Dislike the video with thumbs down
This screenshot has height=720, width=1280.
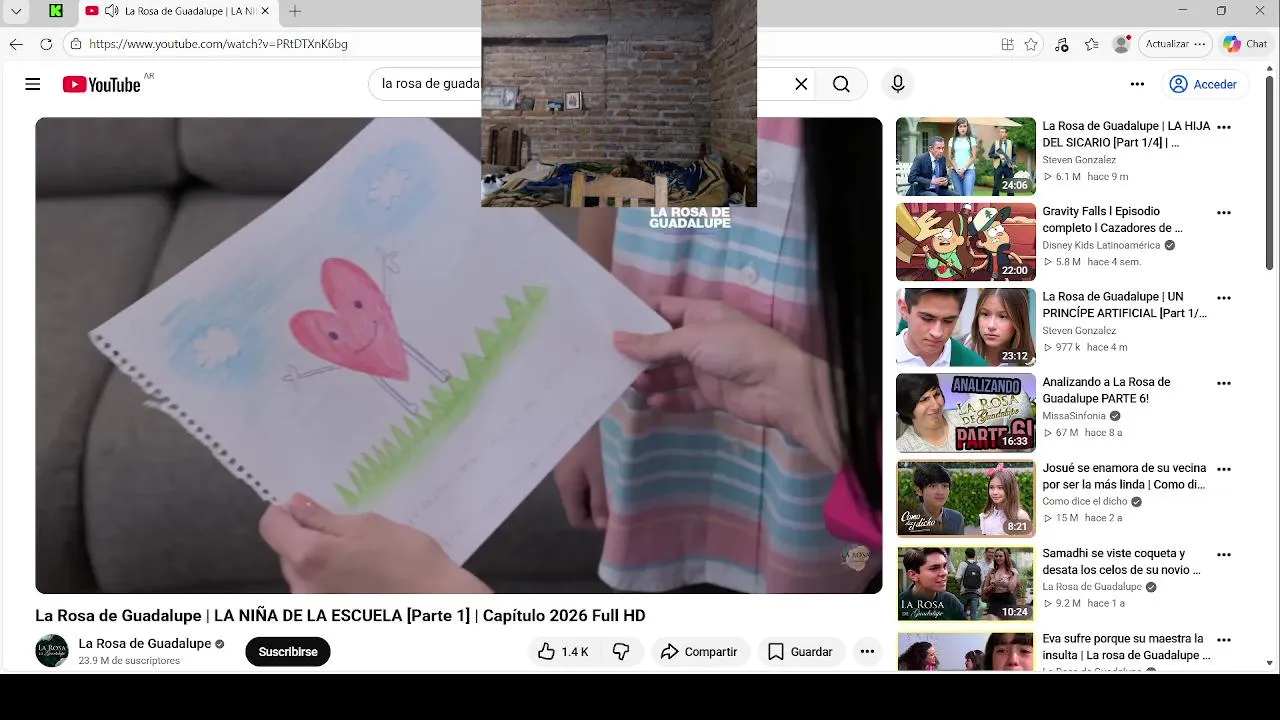(x=621, y=652)
